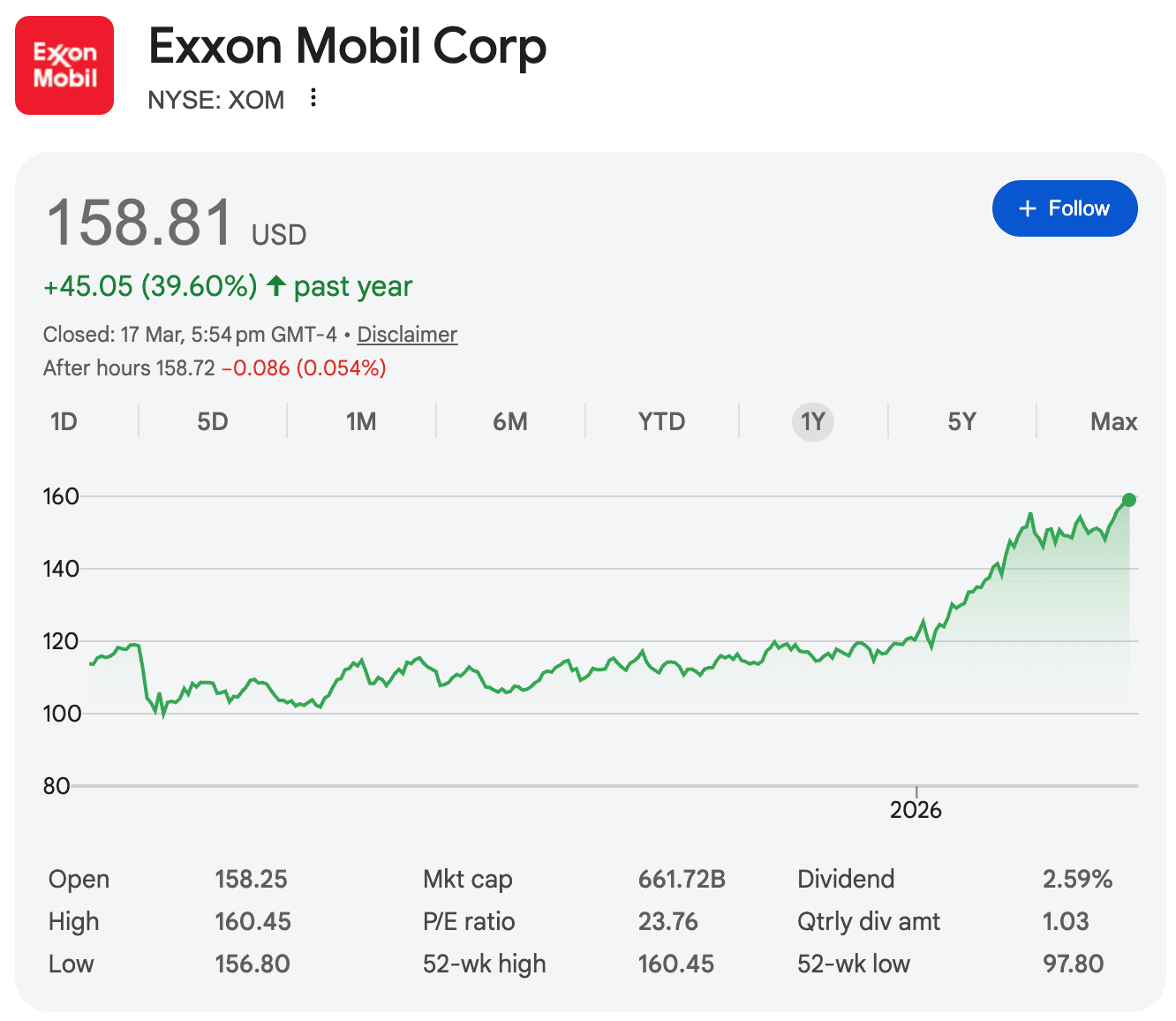Click the Exxon Mobil Corp title
This screenshot has width=1176, height=1021.
[347, 46]
